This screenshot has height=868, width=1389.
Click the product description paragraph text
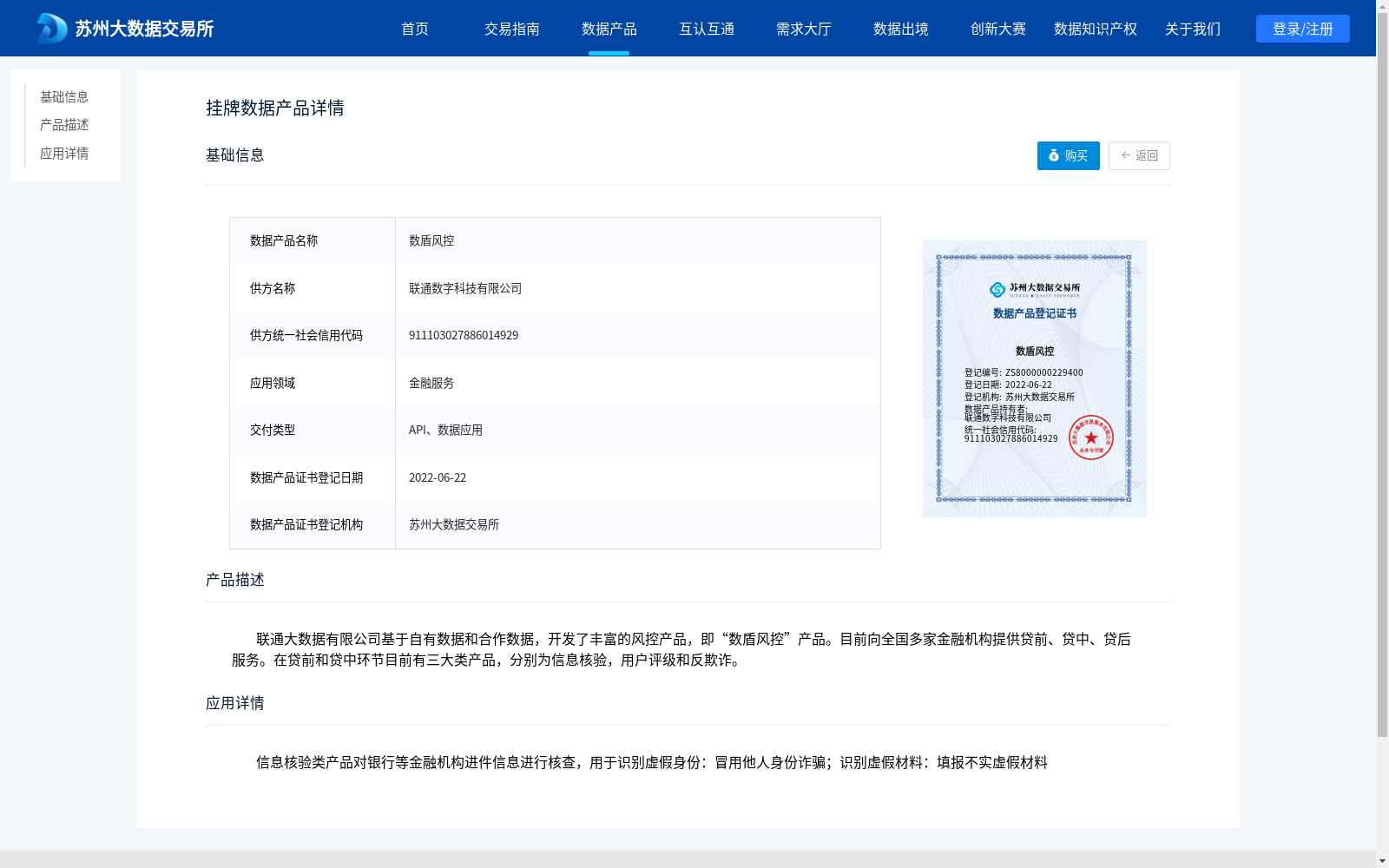681,649
